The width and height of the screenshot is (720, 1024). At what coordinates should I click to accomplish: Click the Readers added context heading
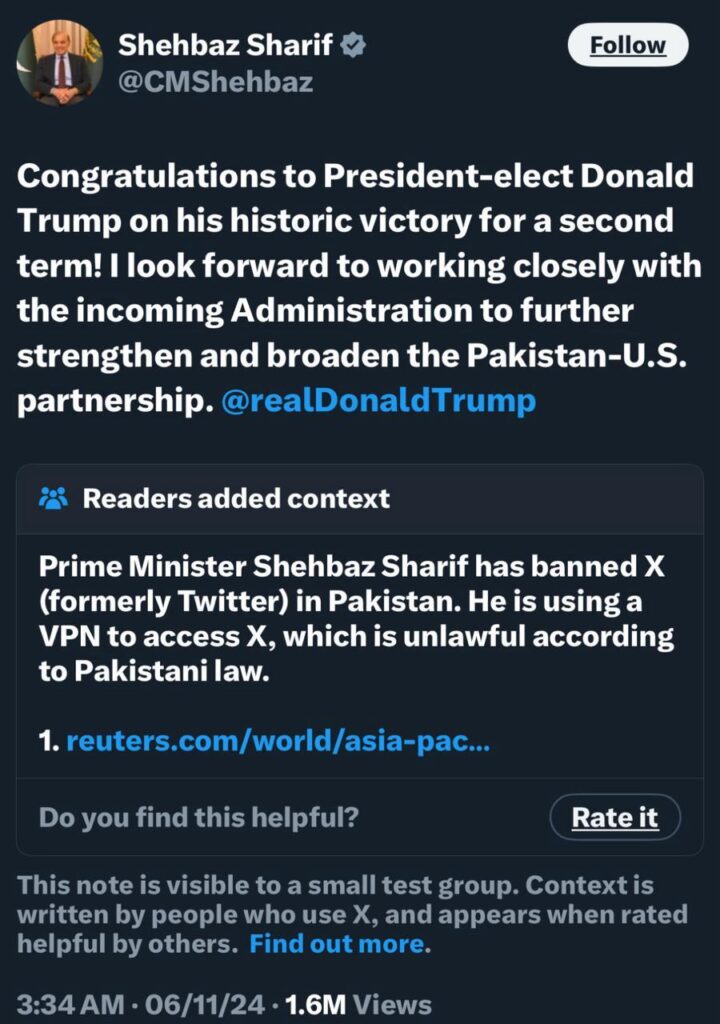pos(236,497)
